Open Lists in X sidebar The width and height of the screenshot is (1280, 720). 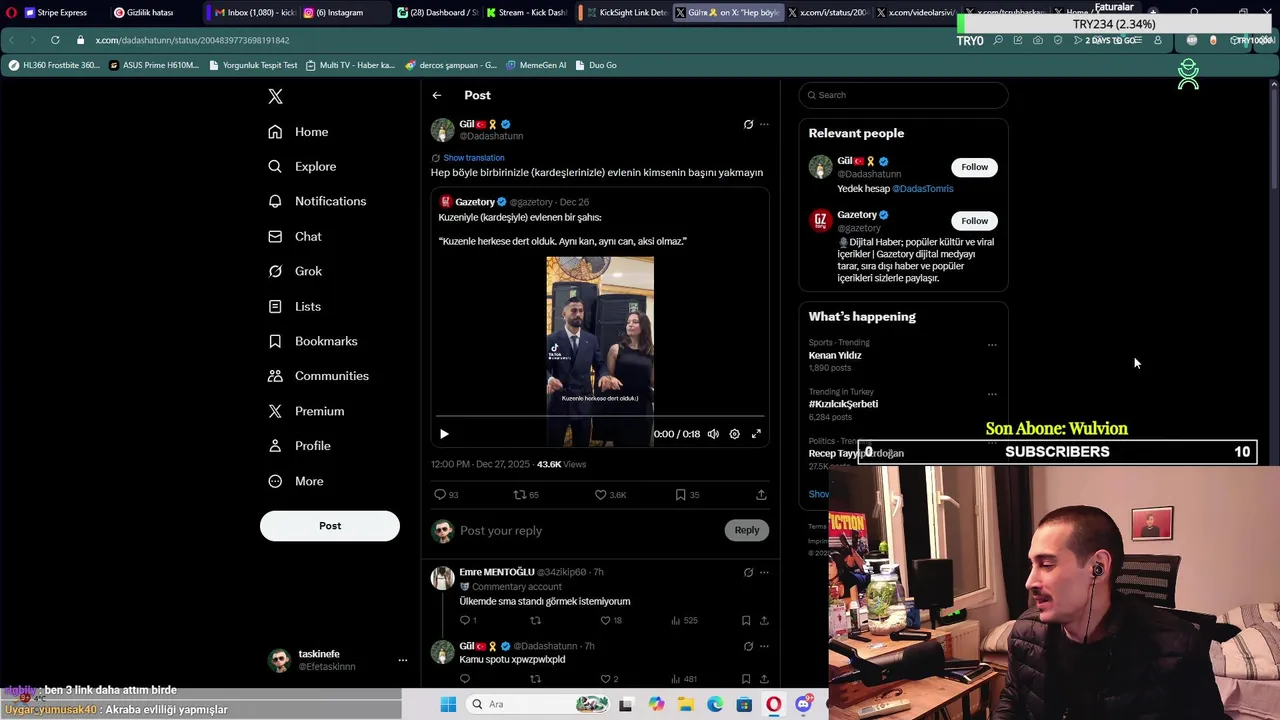(x=295, y=306)
